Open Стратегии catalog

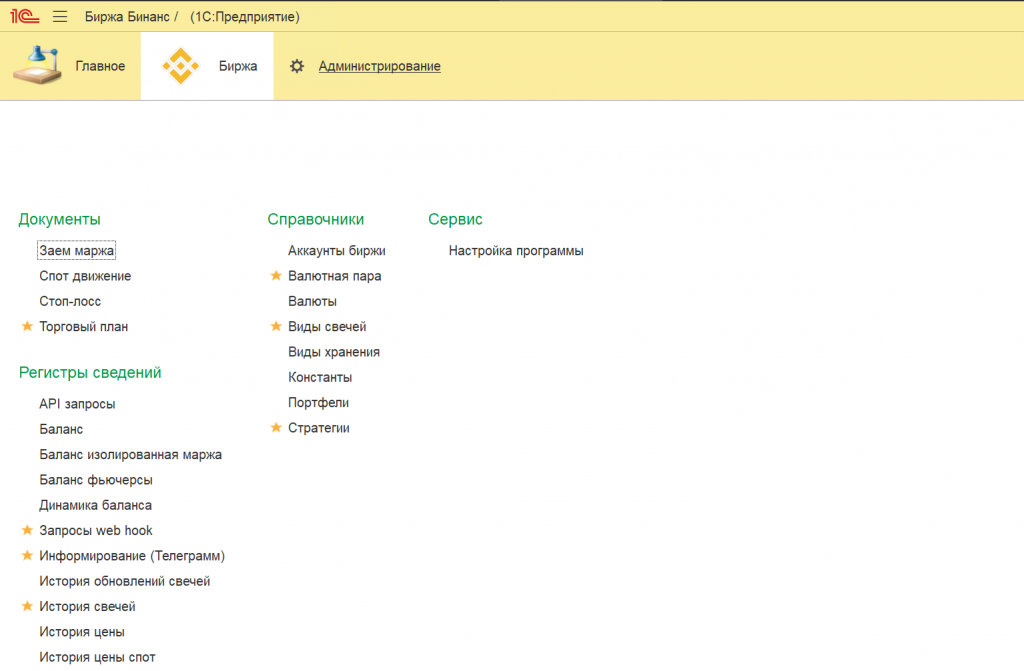[319, 428]
